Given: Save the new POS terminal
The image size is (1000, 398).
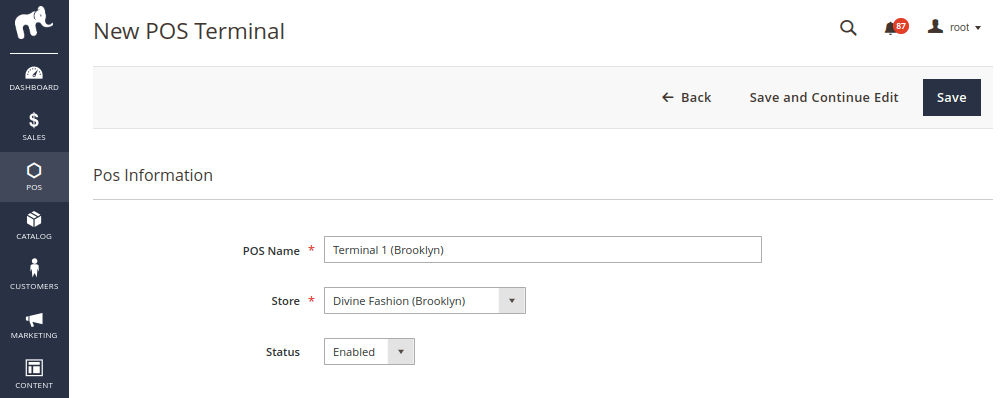Looking at the screenshot, I should (952, 98).
